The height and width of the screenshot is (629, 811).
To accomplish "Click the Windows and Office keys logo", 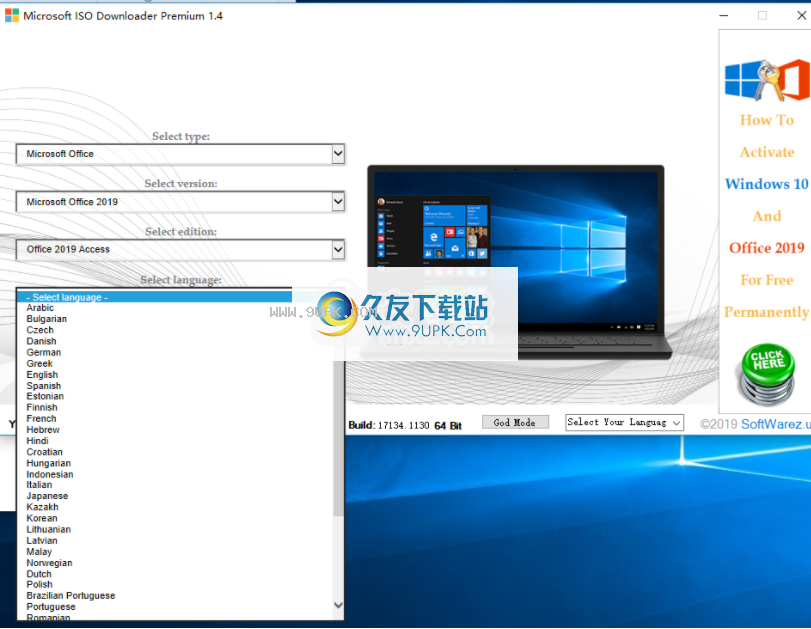I will (767, 80).
